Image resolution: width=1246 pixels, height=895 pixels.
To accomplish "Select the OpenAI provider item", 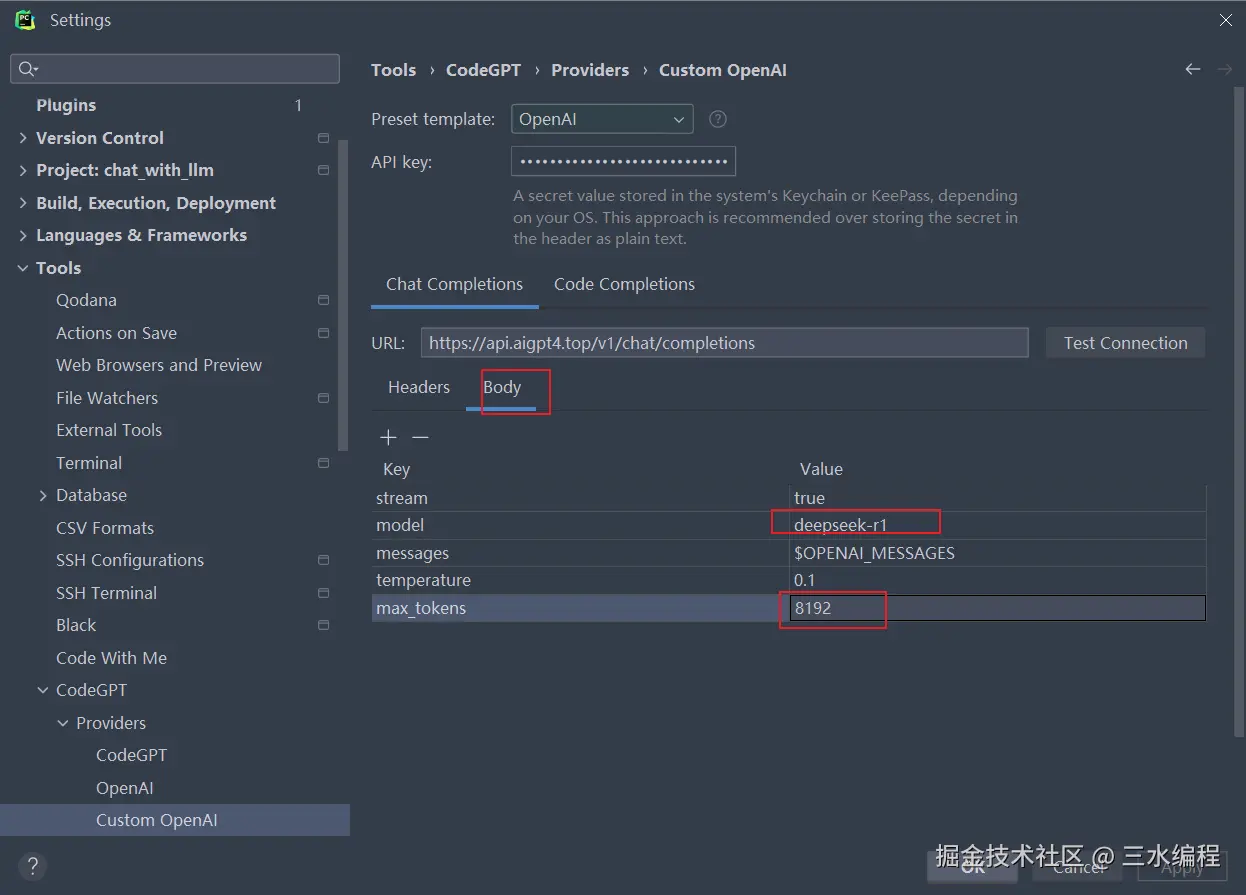I will click(124, 788).
